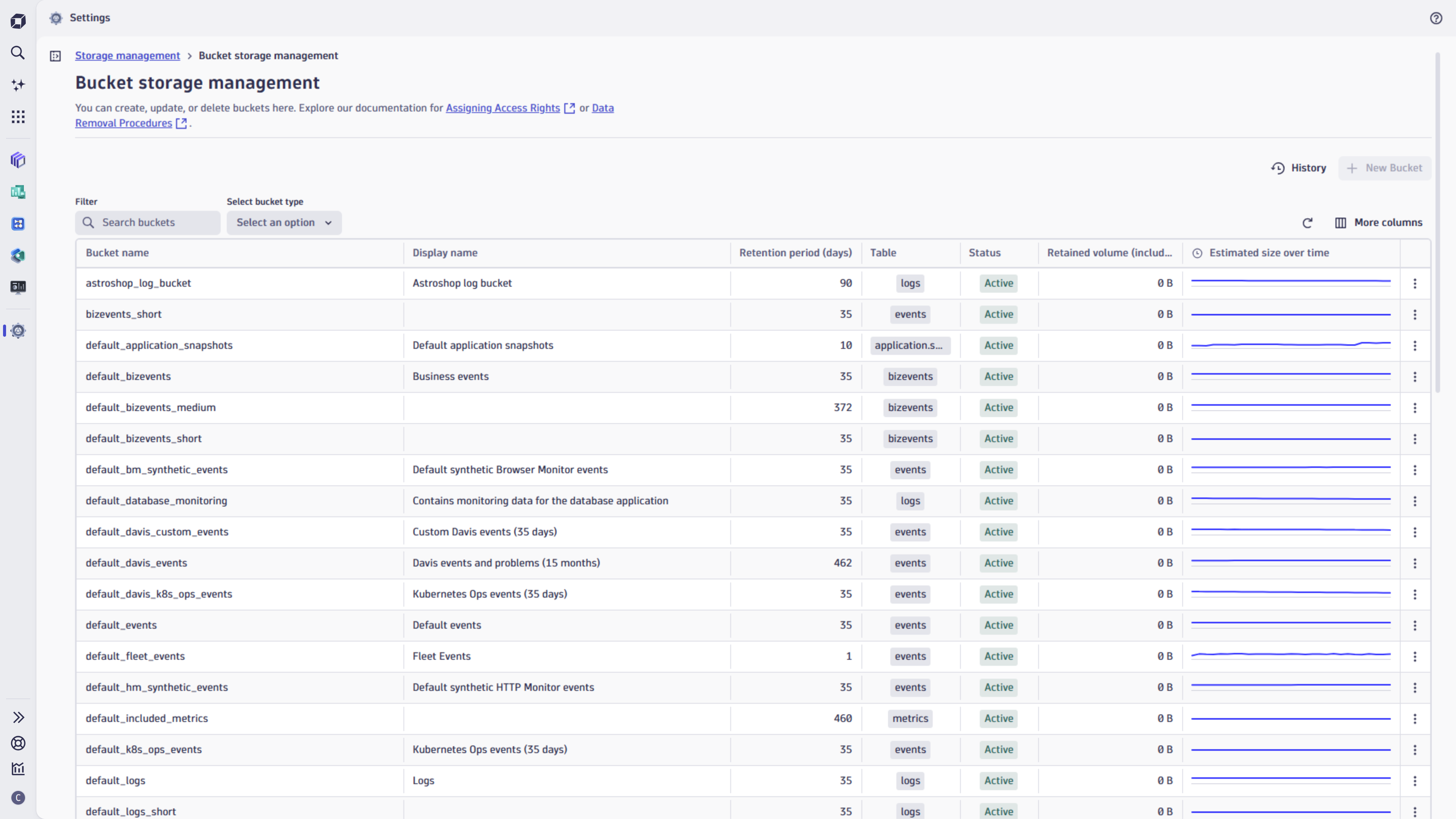Image resolution: width=1456 pixels, height=819 pixels.
Task: Sort by Retention period (days) column
Action: pyautogui.click(x=795, y=253)
